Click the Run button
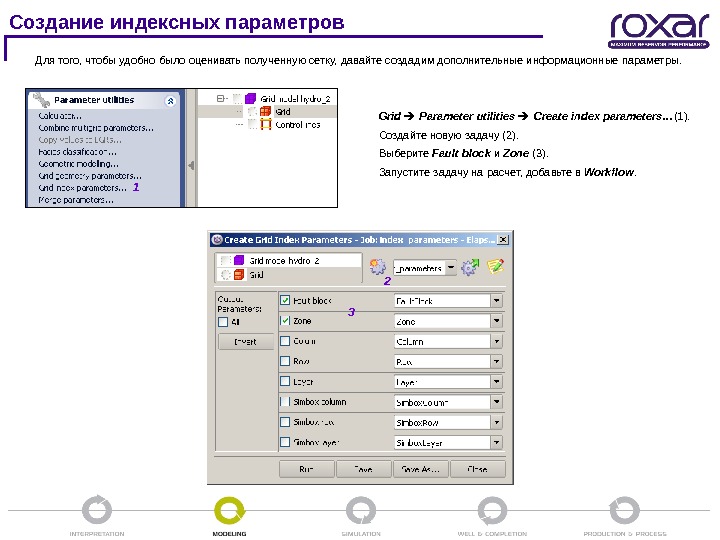The width and height of the screenshot is (720, 540). click(x=306, y=469)
